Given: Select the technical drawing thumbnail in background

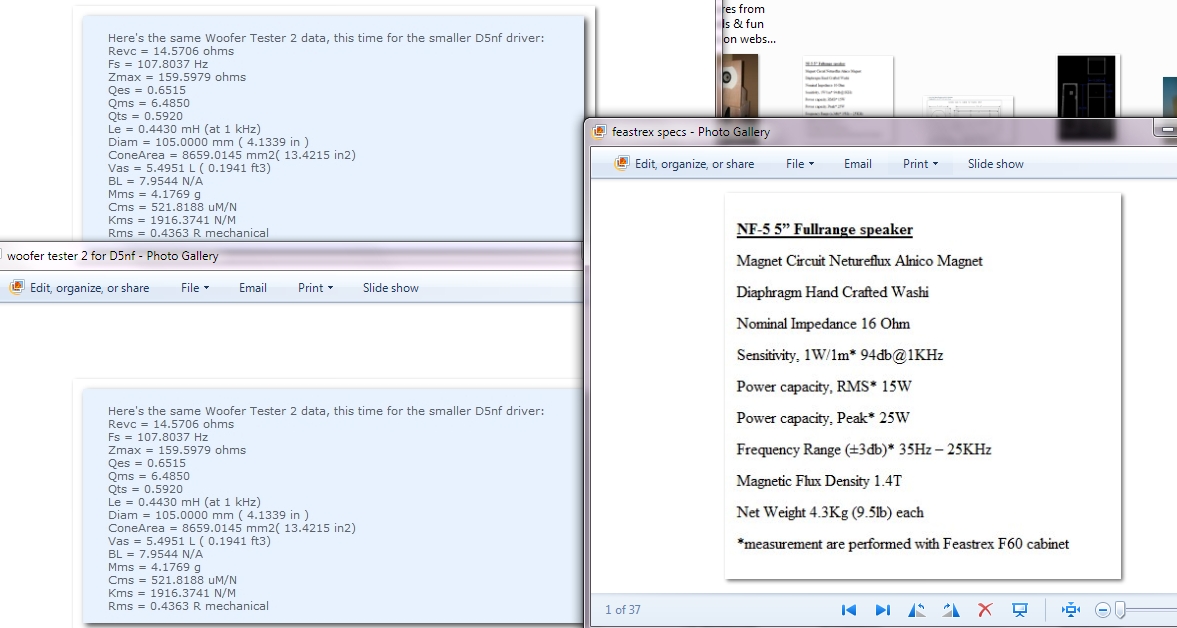Looking at the screenshot, I should [968, 106].
